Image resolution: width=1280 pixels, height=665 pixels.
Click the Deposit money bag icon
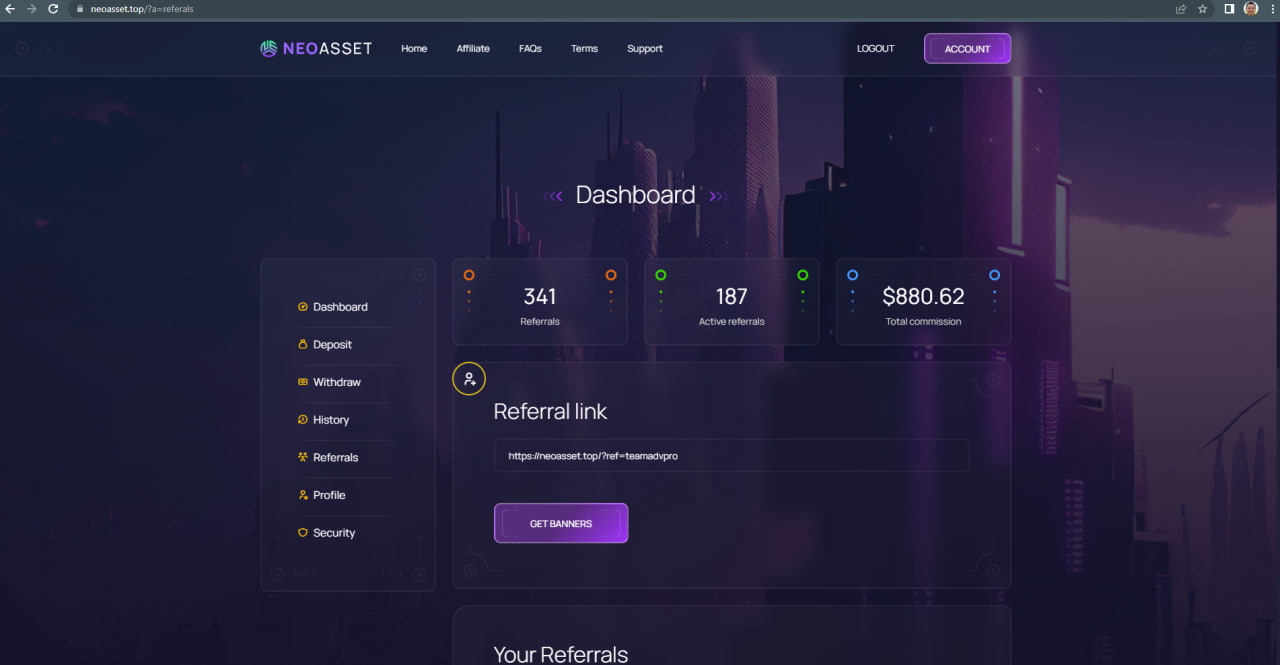click(303, 345)
